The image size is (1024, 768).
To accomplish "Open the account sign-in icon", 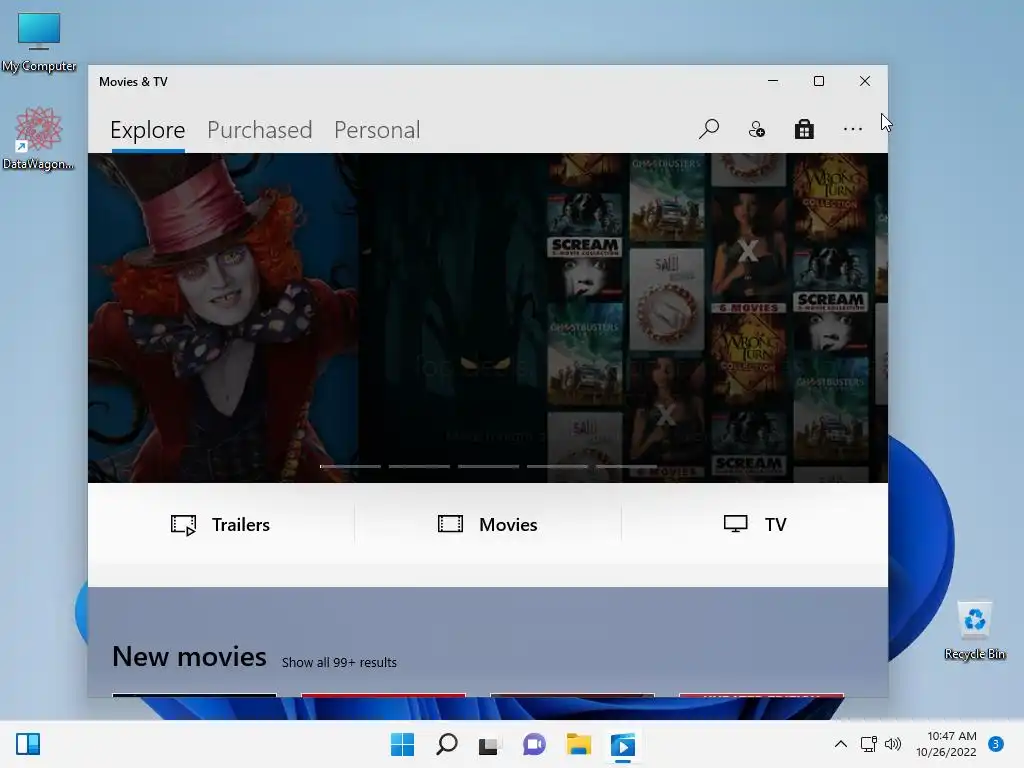I will click(756, 129).
